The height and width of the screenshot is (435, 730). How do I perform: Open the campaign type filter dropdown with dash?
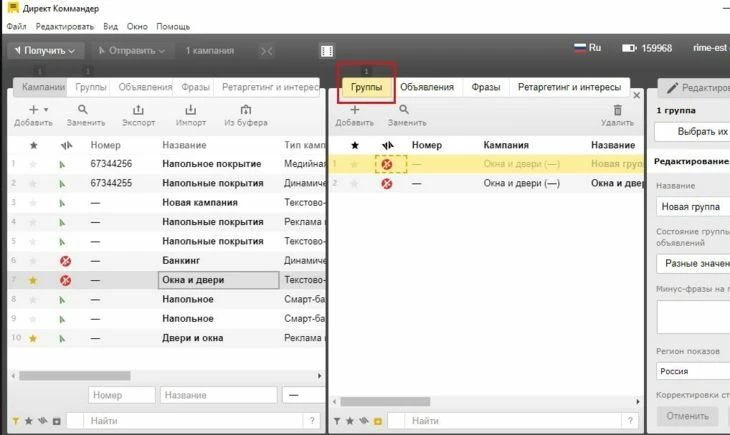304,395
